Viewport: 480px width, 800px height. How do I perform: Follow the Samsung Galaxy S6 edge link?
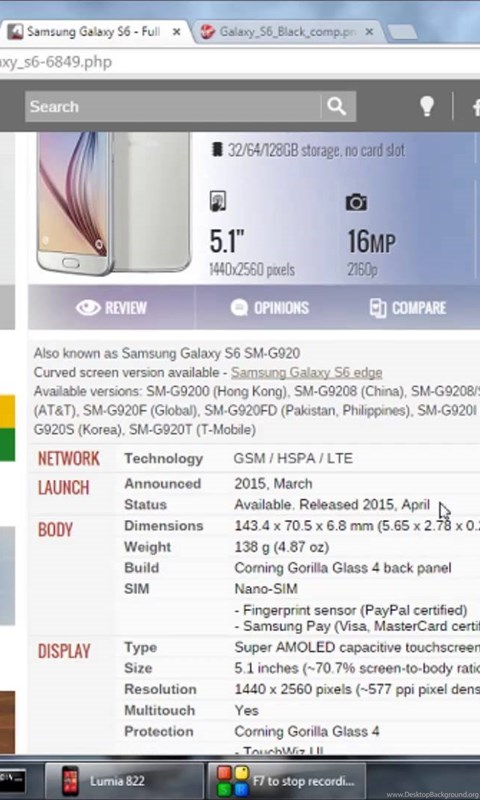click(307, 372)
